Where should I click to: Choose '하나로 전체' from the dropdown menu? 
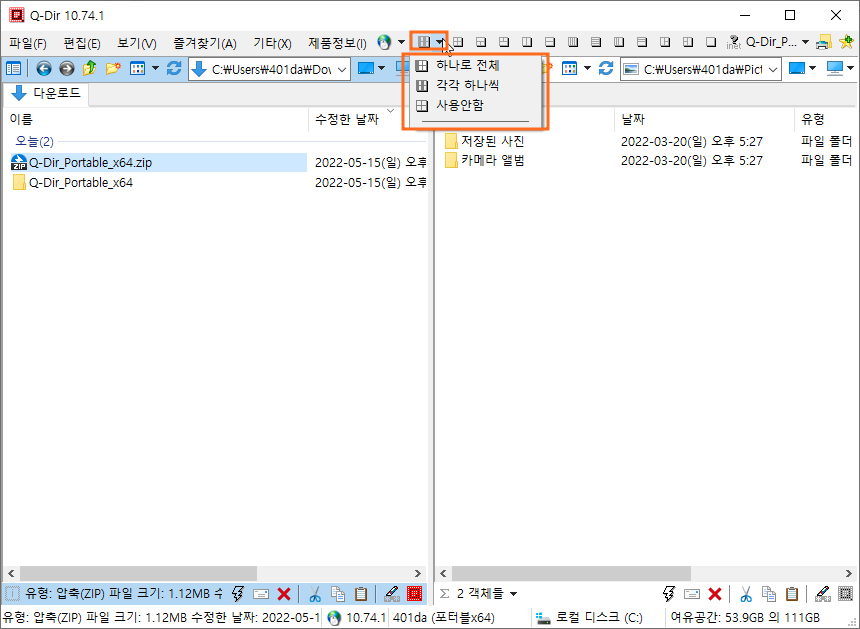pos(476,66)
